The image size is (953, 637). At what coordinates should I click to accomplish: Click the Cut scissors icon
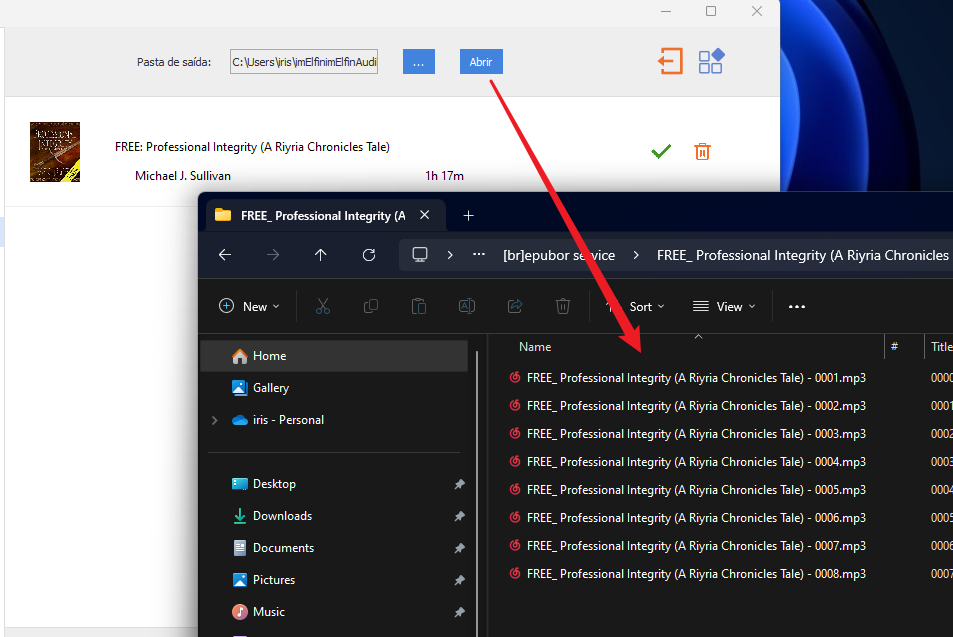point(323,306)
